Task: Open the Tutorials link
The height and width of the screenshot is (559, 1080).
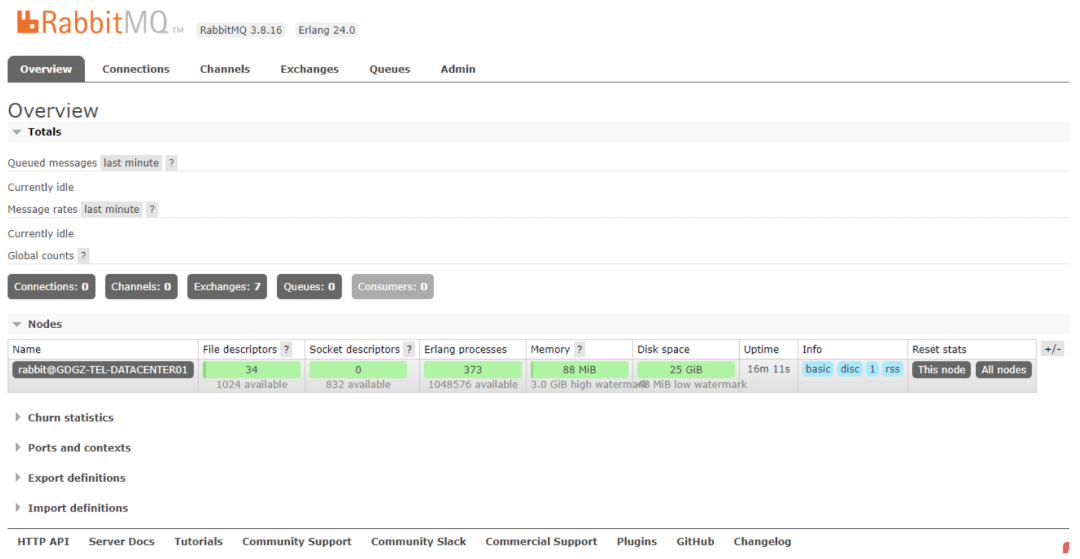Action: tap(198, 542)
